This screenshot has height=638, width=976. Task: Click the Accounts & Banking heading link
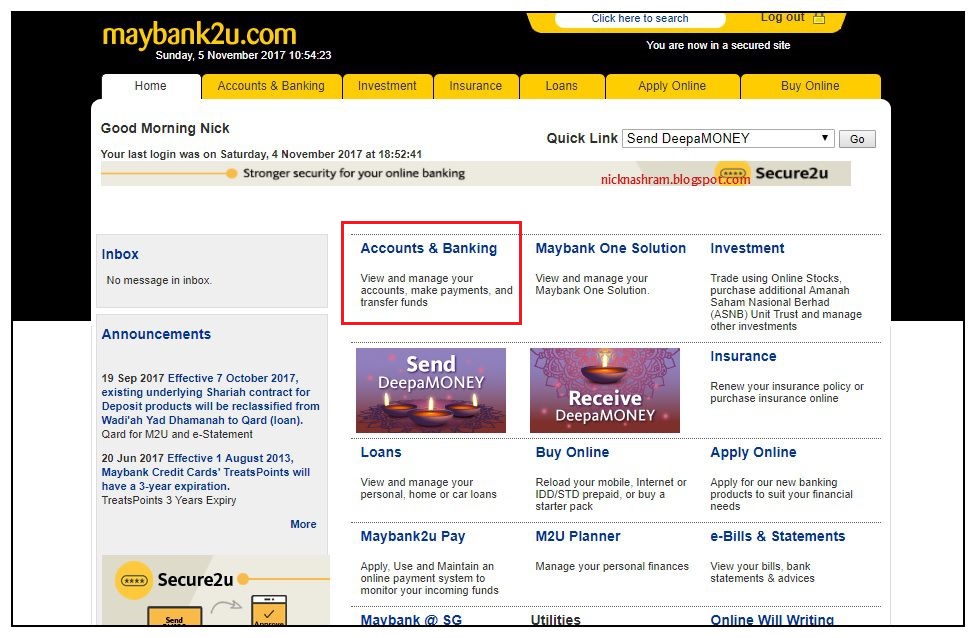[x=429, y=248]
